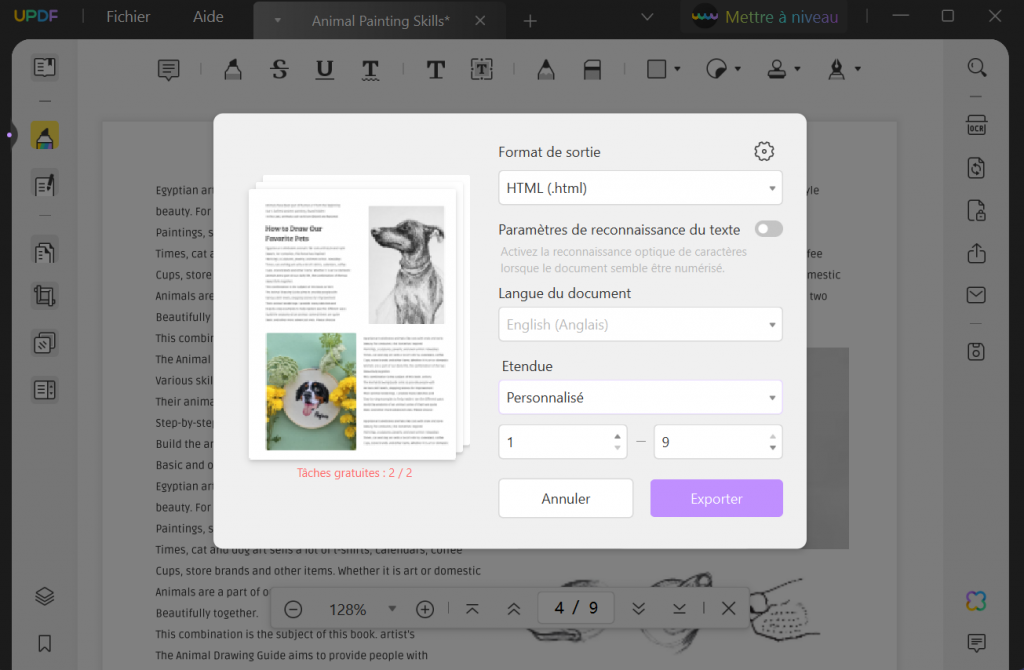
Task: Go to the first page arrow
Action: pyautogui.click(x=472, y=609)
